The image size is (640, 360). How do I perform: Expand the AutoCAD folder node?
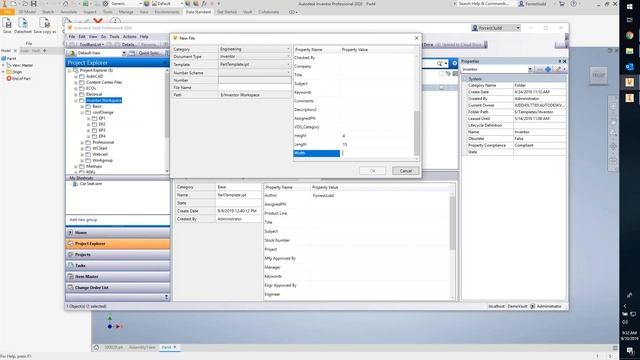tap(76, 76)
